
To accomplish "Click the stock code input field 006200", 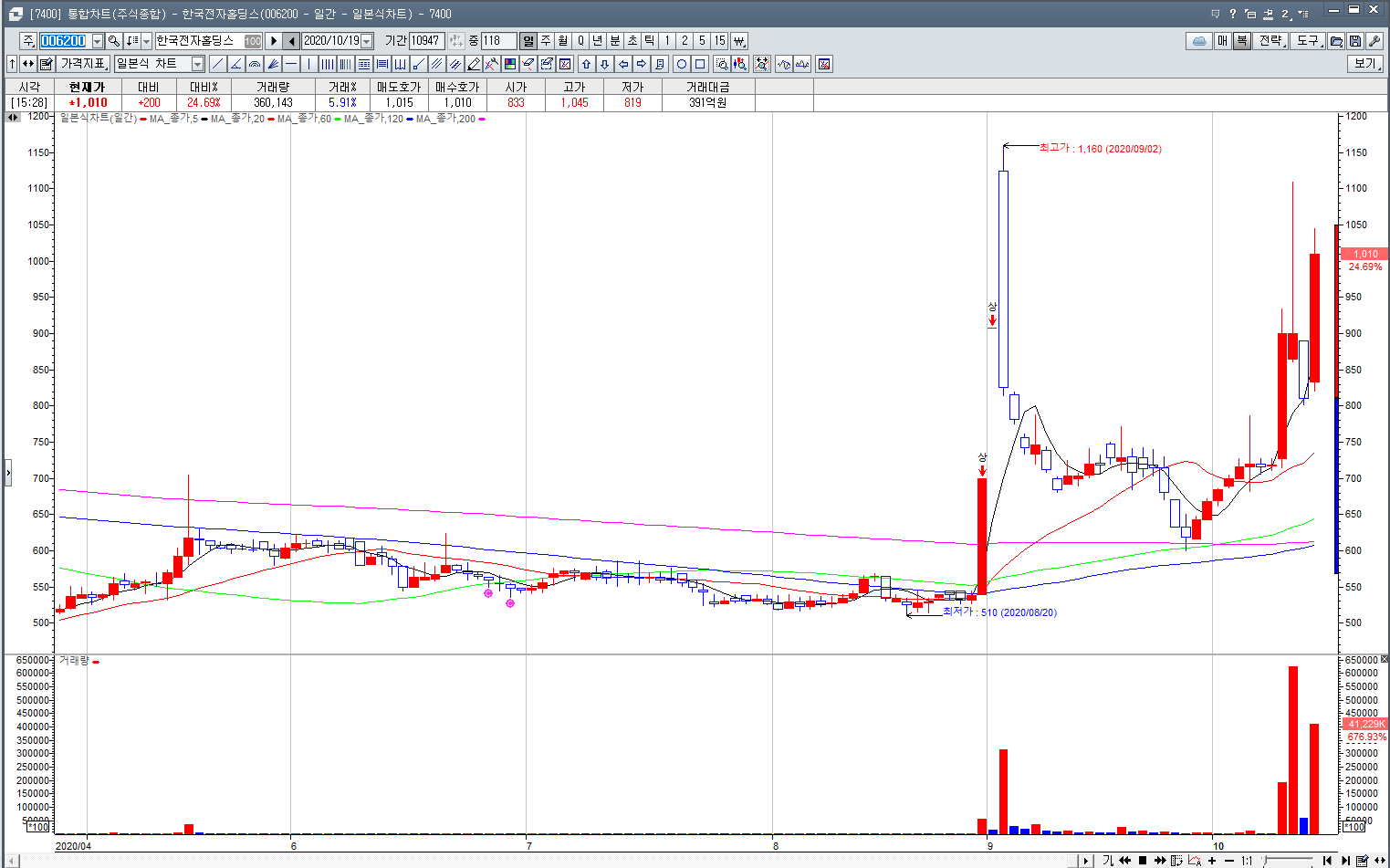I will pos(64,41).
